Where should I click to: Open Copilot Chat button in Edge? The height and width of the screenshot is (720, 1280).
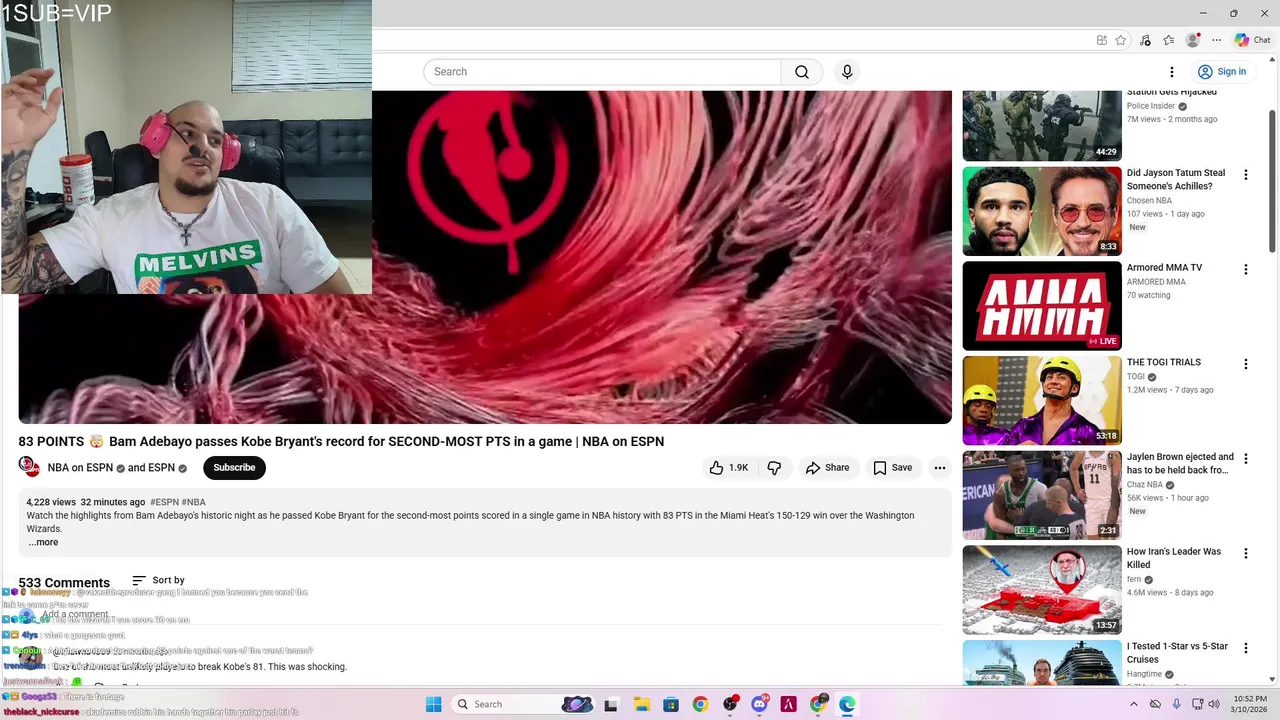1253,40
